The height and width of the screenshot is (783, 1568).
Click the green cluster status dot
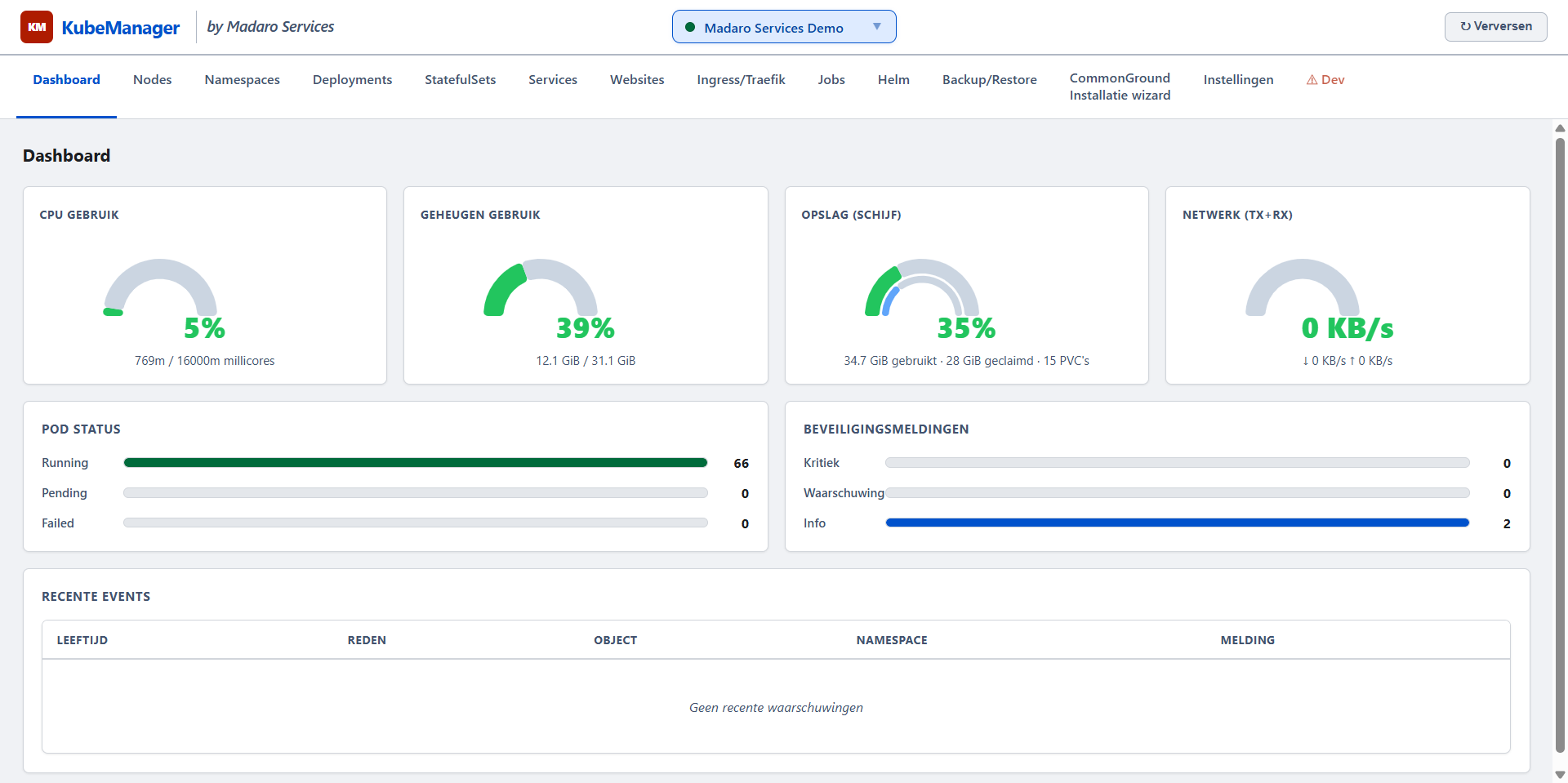(x=690, y=27)
